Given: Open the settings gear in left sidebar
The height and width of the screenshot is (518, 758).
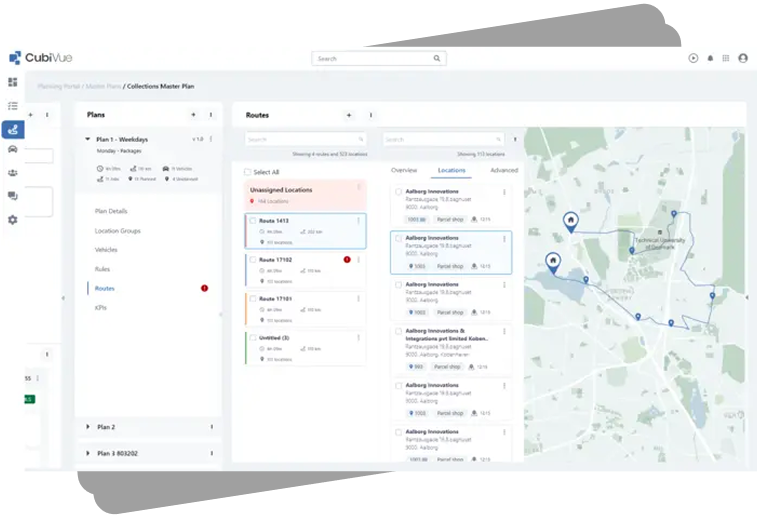Looking at the screenshot, I should point(13,219).
